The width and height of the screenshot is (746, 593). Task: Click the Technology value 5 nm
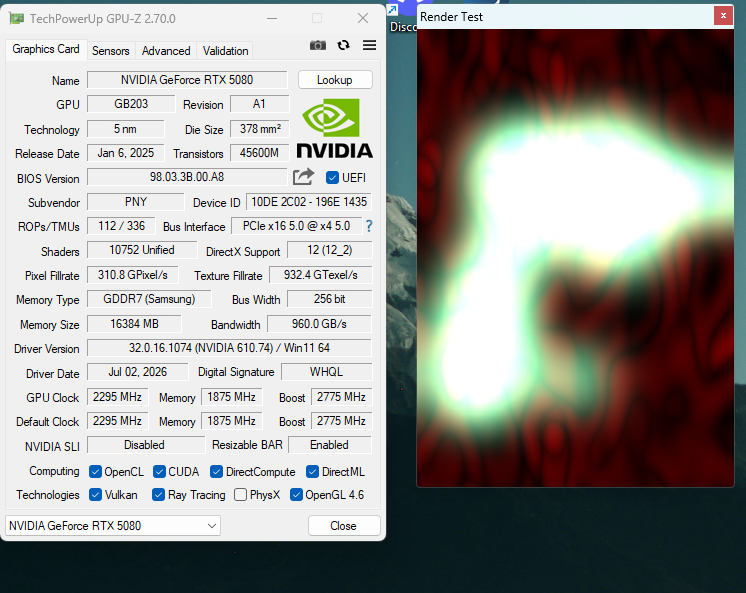point(125,129)
